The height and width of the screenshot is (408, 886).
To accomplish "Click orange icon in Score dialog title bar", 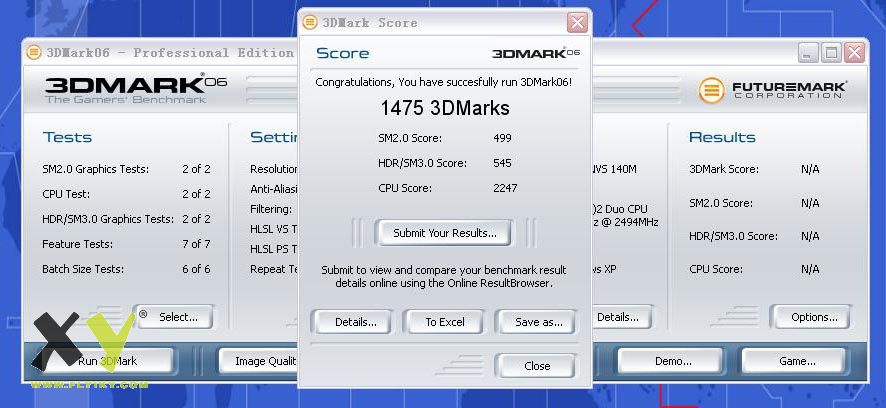I will tap(310, 23).
